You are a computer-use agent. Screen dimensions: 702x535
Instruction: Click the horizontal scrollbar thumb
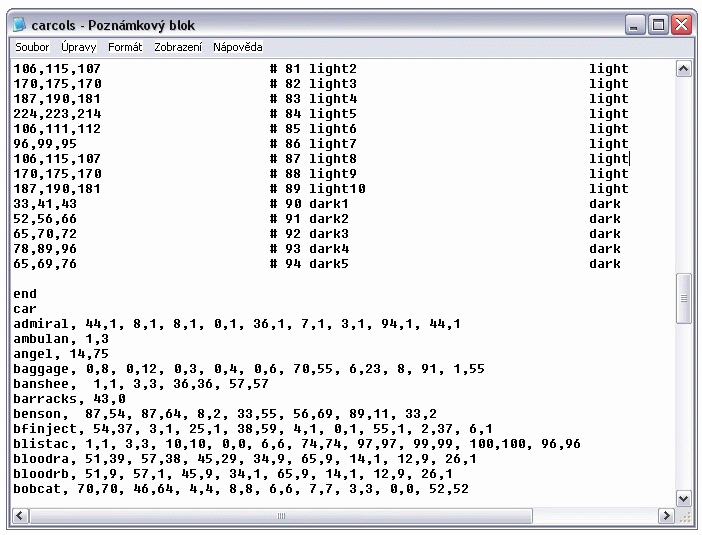(x=281, y=516)
